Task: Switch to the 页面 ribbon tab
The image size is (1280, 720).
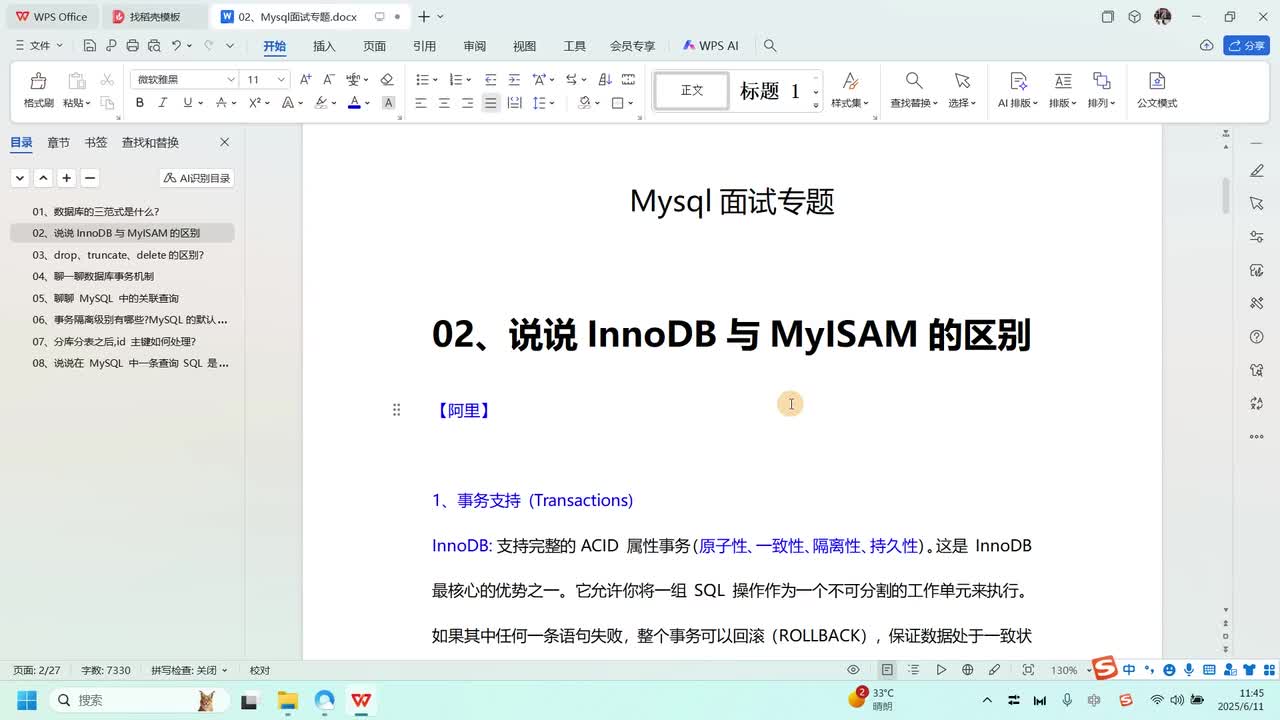Action: click(374, 46)
